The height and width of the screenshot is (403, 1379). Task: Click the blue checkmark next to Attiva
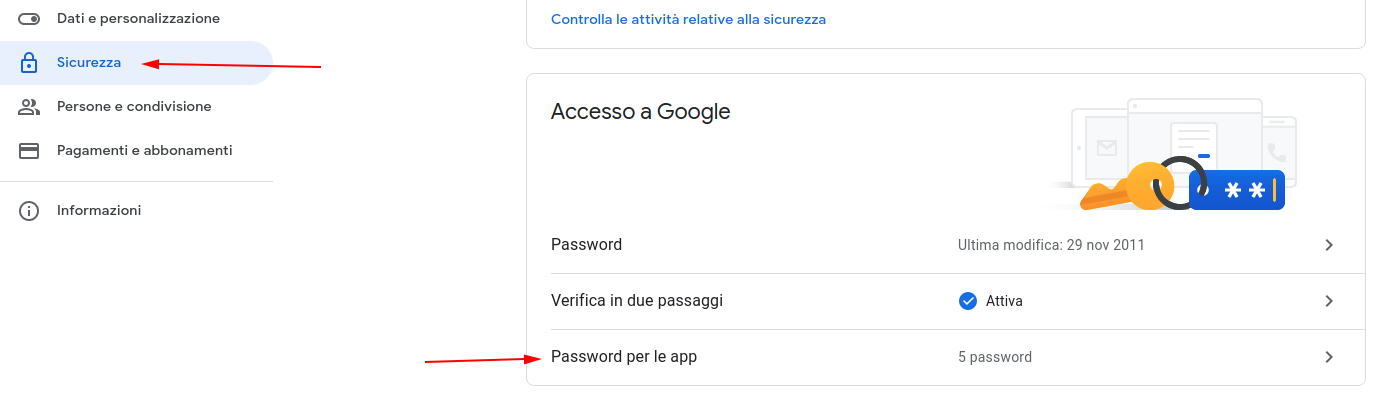point(967,301)
